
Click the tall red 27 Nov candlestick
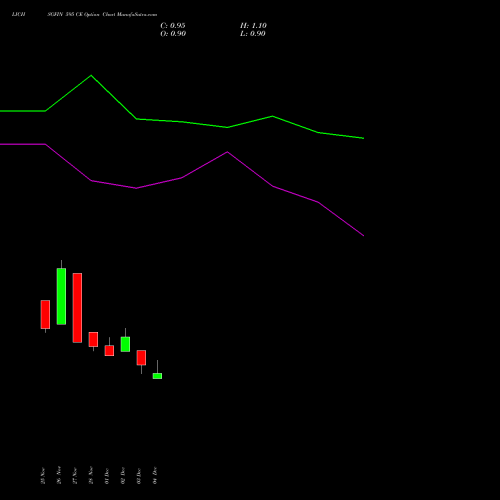[77, 308]
